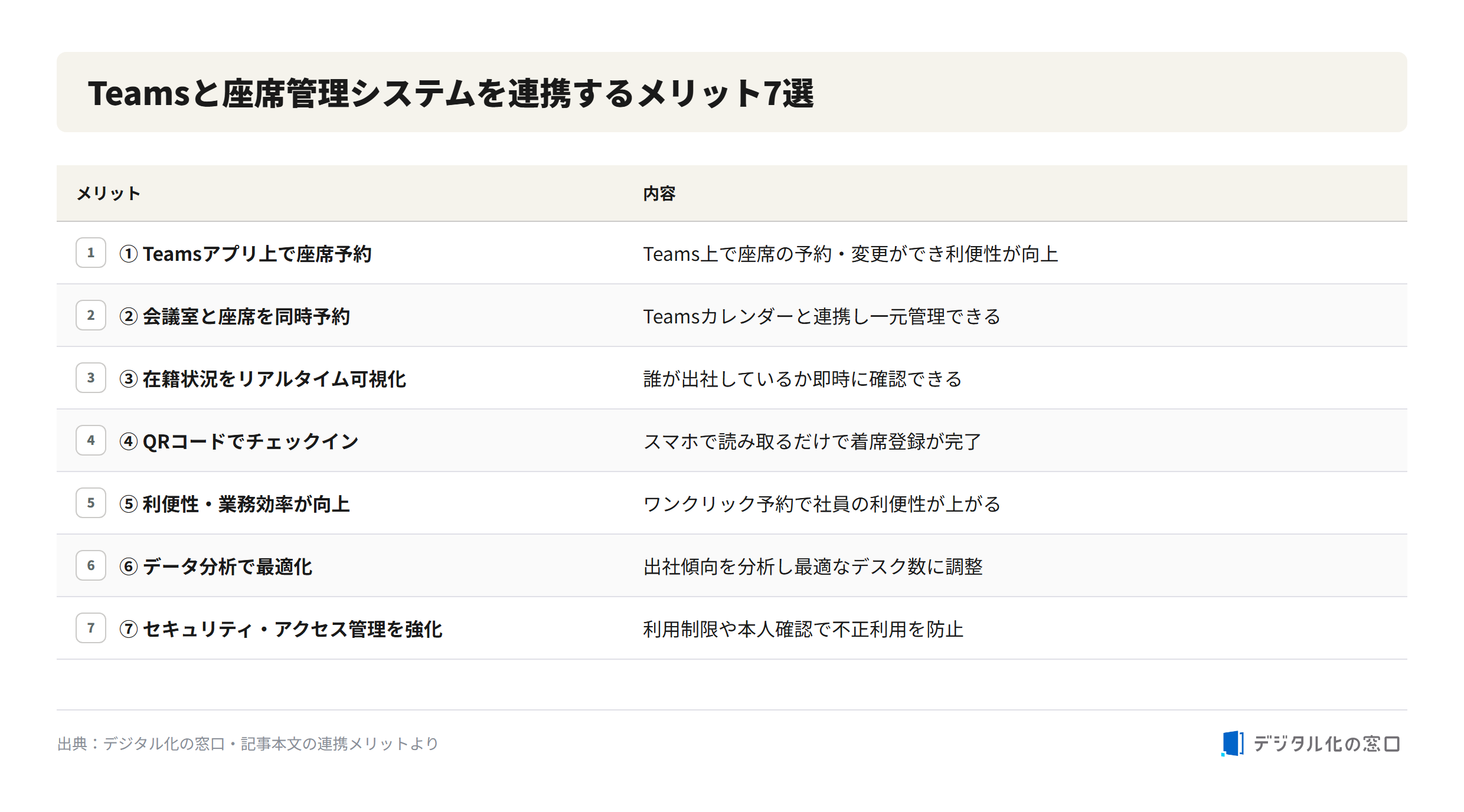Click the number 2 badge icon
The image size is (1464, 812).
[91, 315]
